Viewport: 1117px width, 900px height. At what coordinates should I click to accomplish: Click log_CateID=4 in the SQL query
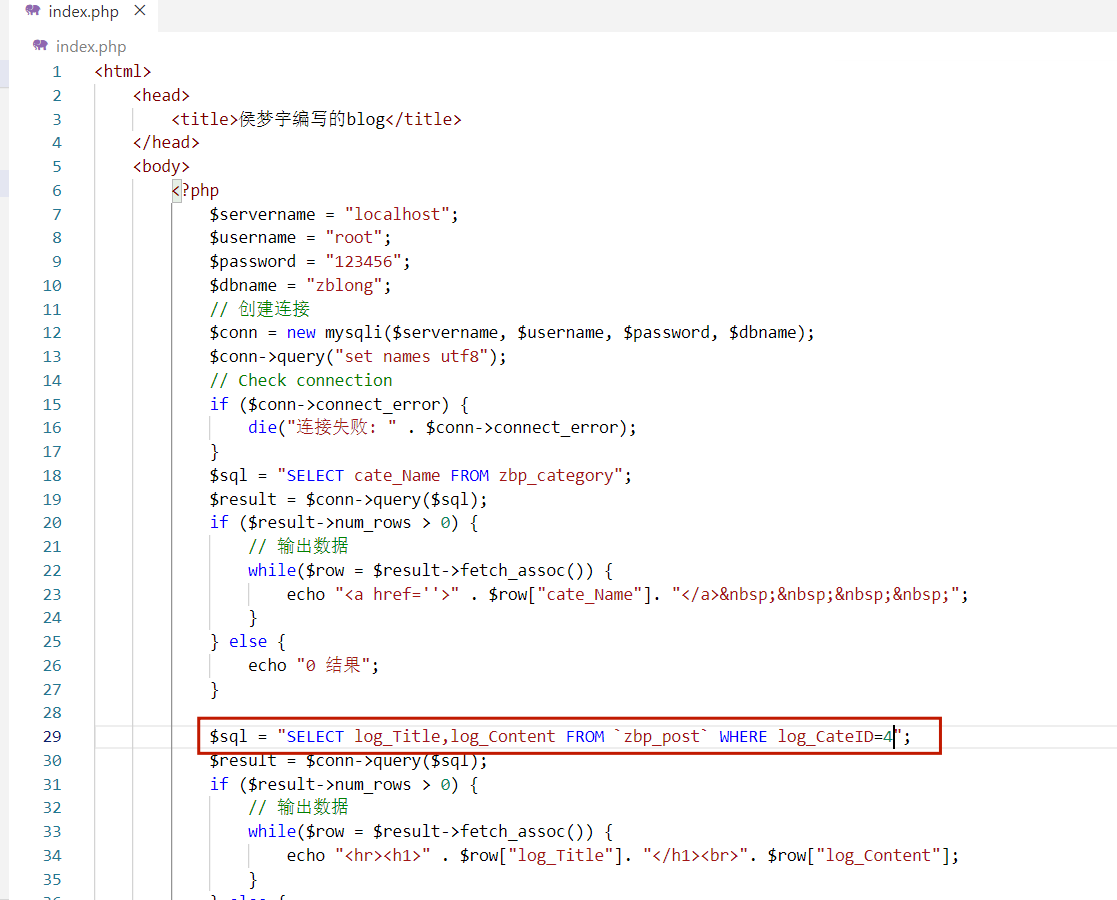pos(836,737)
